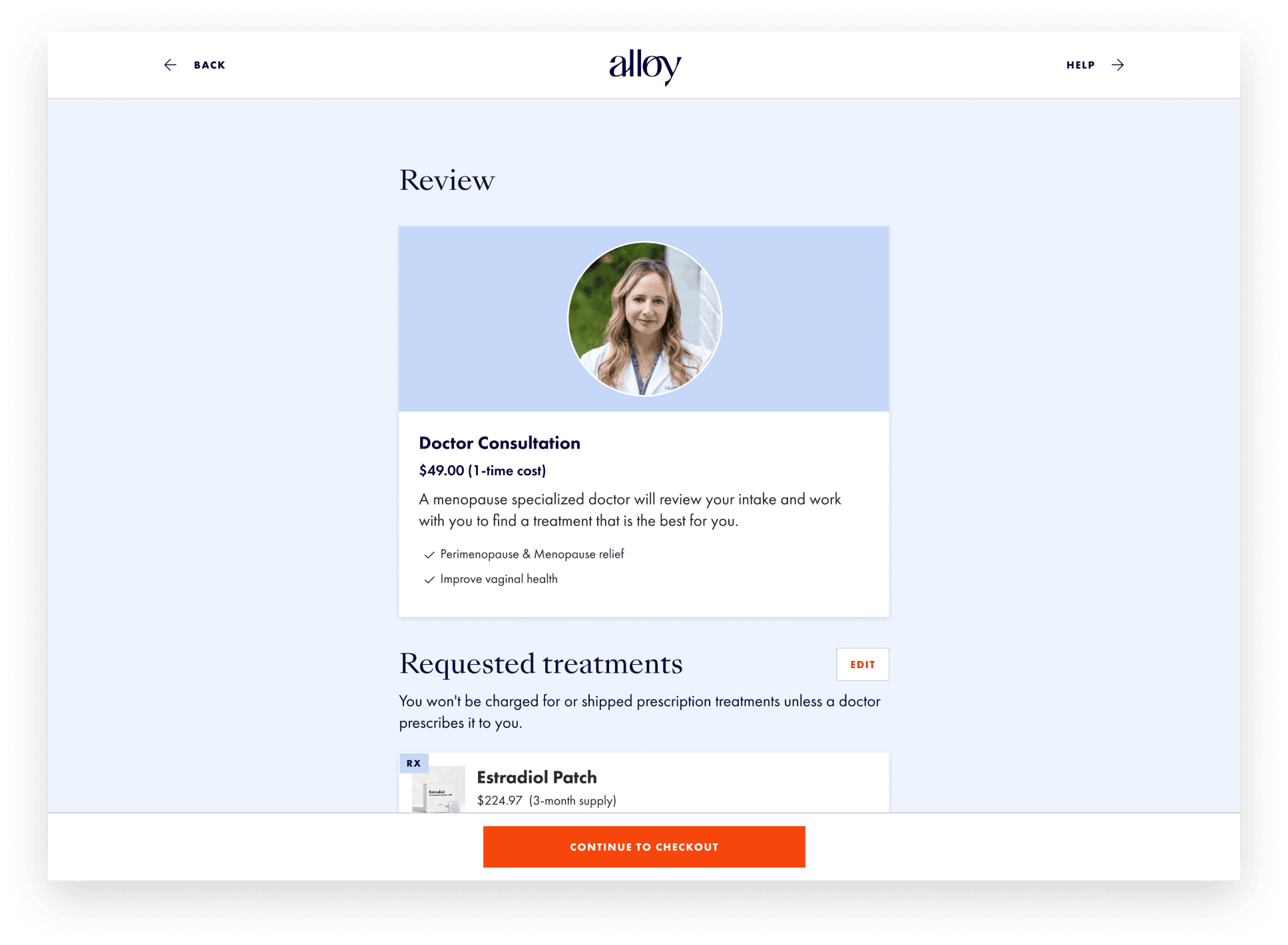Image resolution: width=1288 pixels, height=945 pixels.
Task: Click the Perimenopause & Menopause relief text
Action: (x=532, y=554)
